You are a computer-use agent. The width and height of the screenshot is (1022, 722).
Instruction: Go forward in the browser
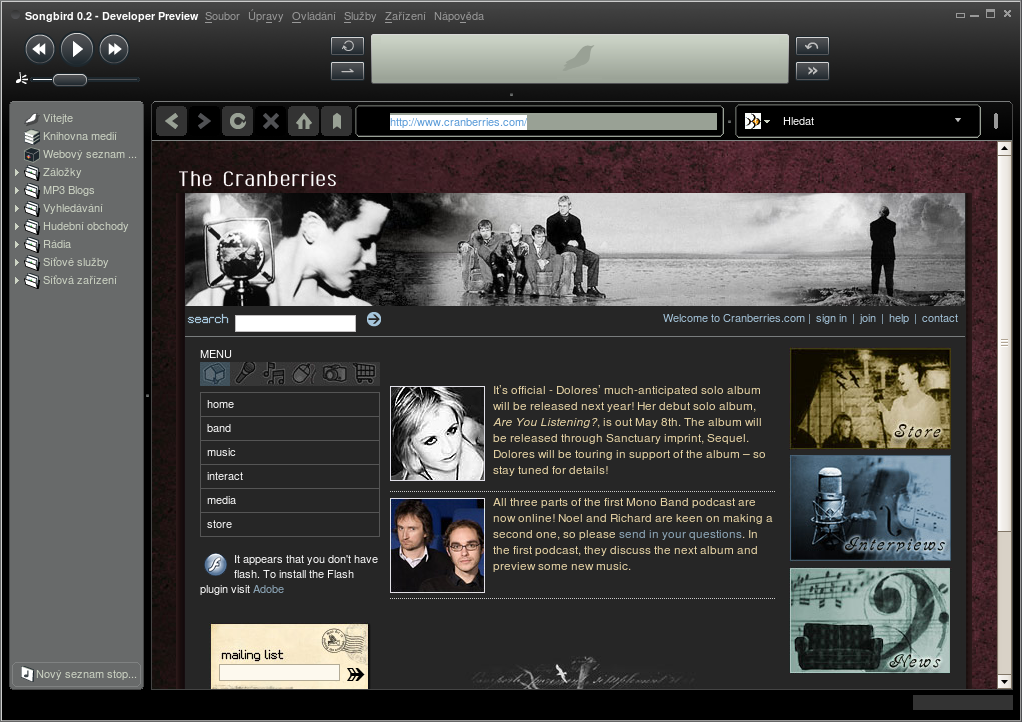[204, 121]
